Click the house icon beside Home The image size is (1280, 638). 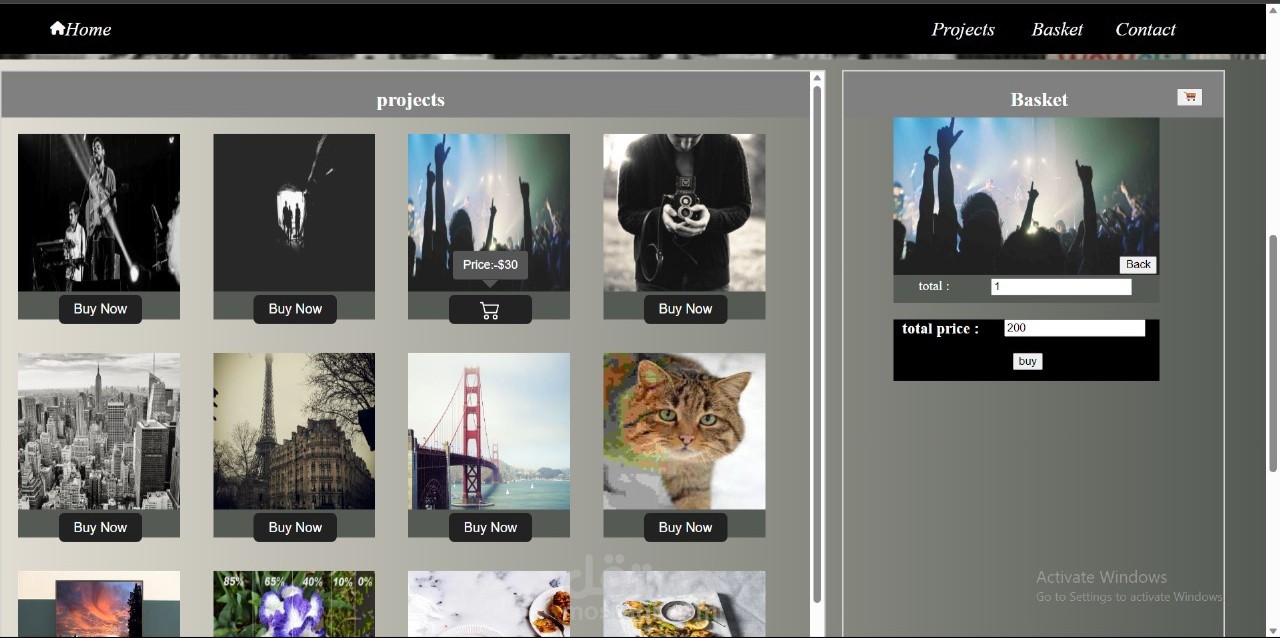point(57,28)
